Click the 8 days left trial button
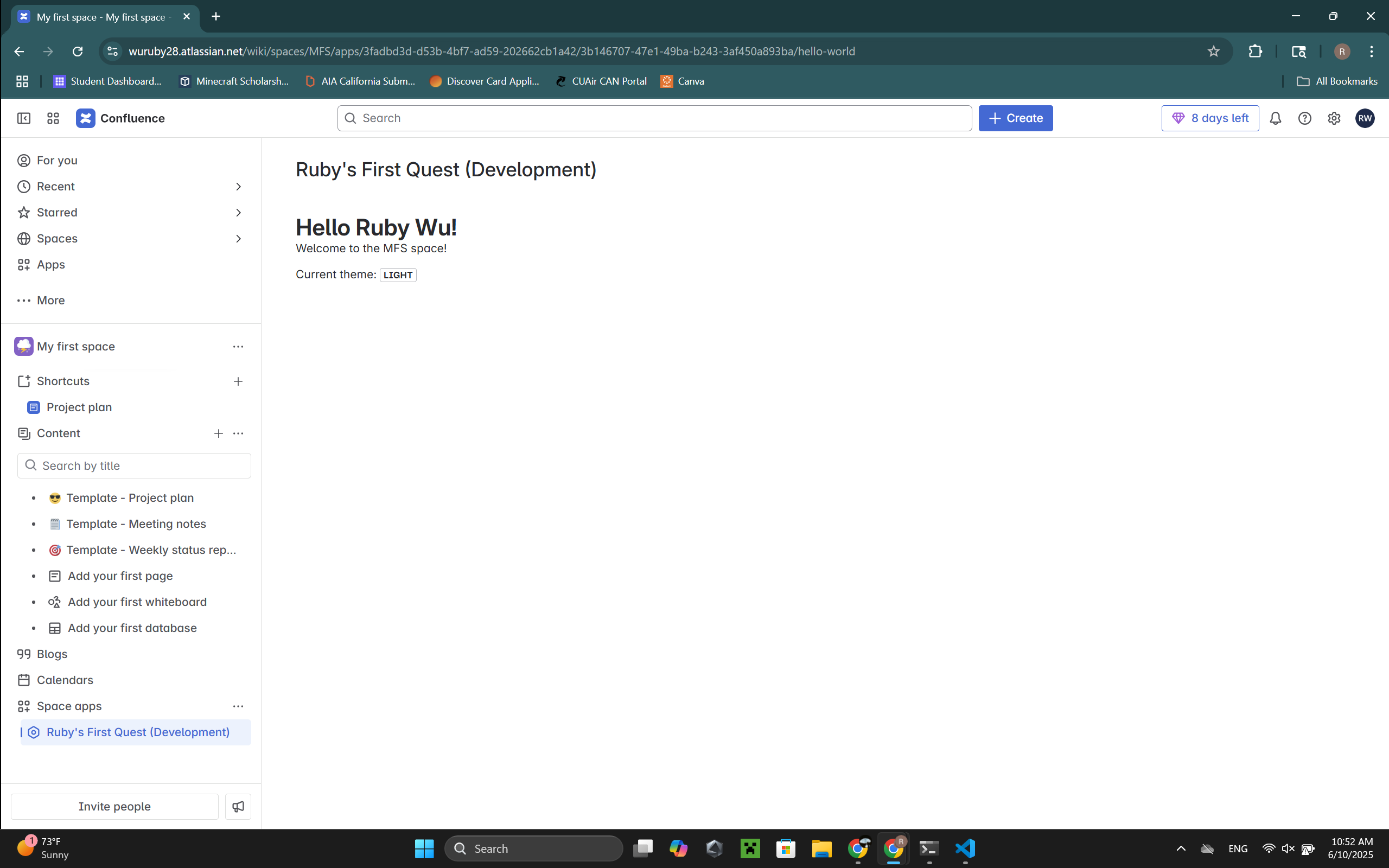Viewport: 1389px width, 868px height. pyautogui.click(x=1210, y=118)
